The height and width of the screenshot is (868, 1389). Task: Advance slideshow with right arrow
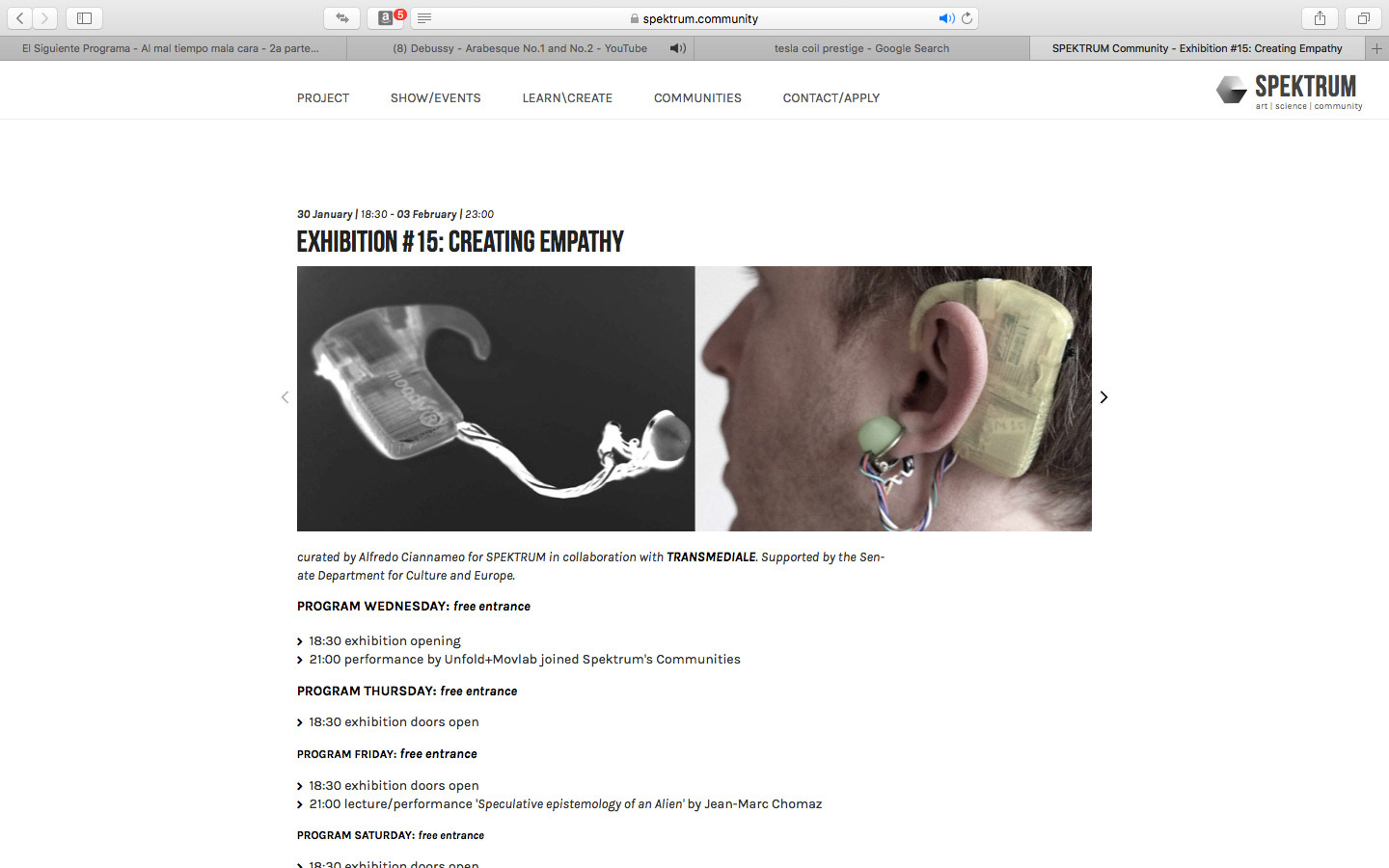[x=1103, y=397]
